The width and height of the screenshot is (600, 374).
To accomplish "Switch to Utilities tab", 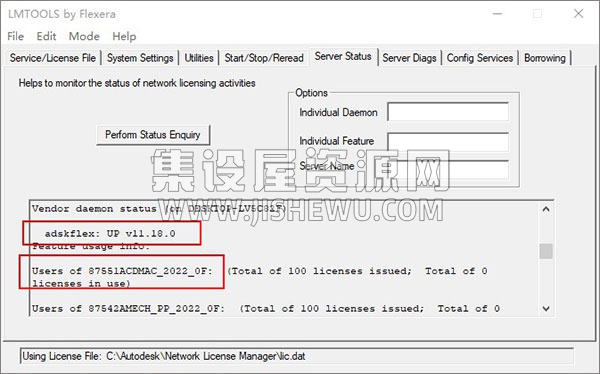I will click(199, 58).
